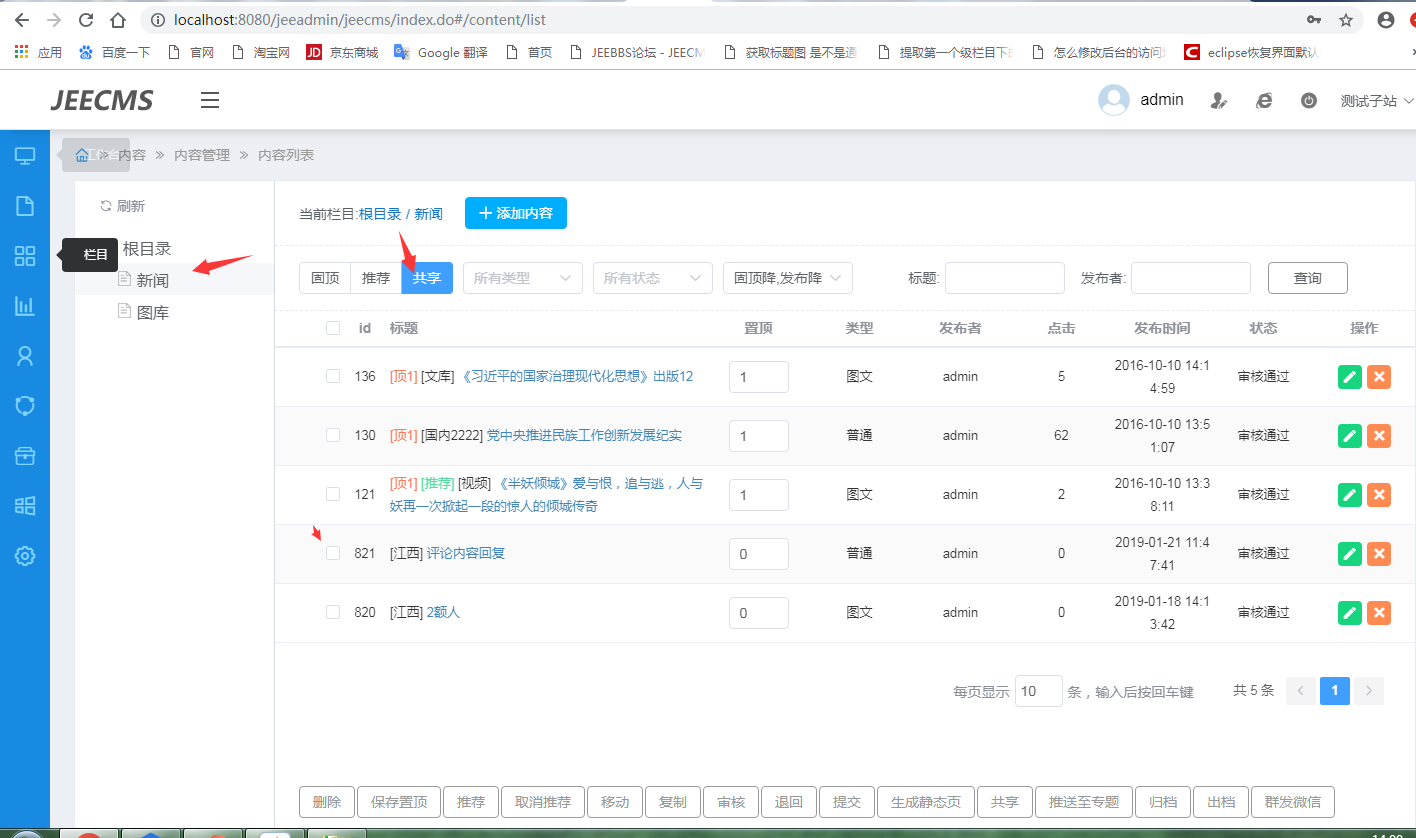This screenshot has width=1416, height=838.
Task: Expand the 所有状态 status dropdown
Action: point(652,278)
